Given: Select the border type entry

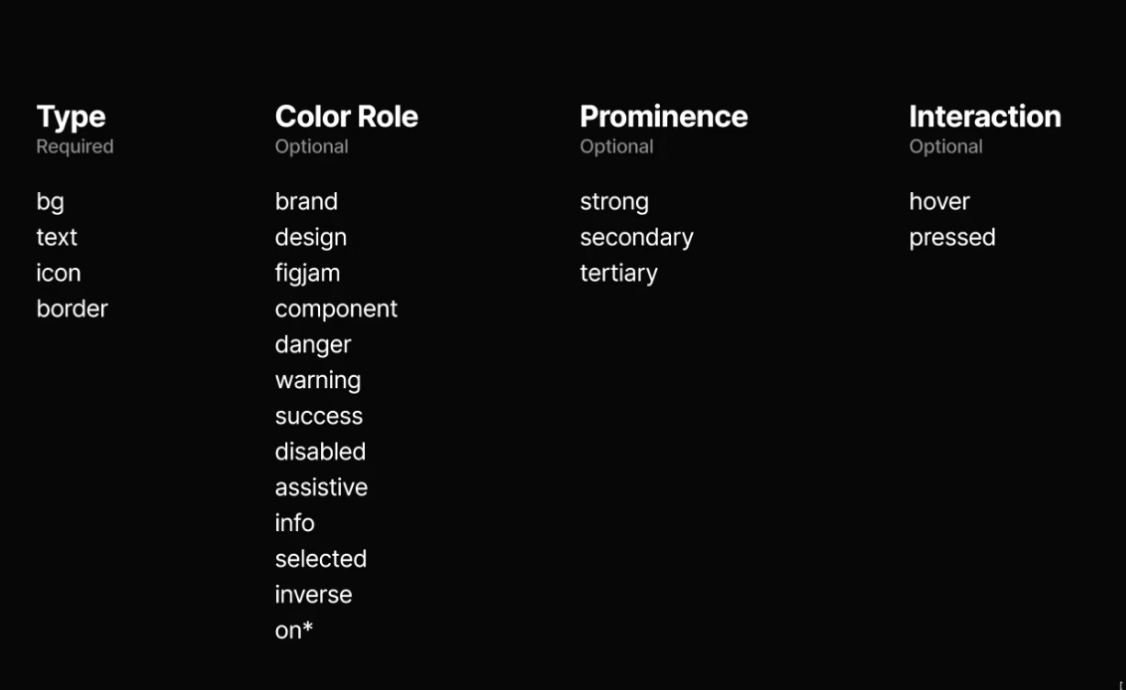Looking at the screenshot, I should coord(72,309).
